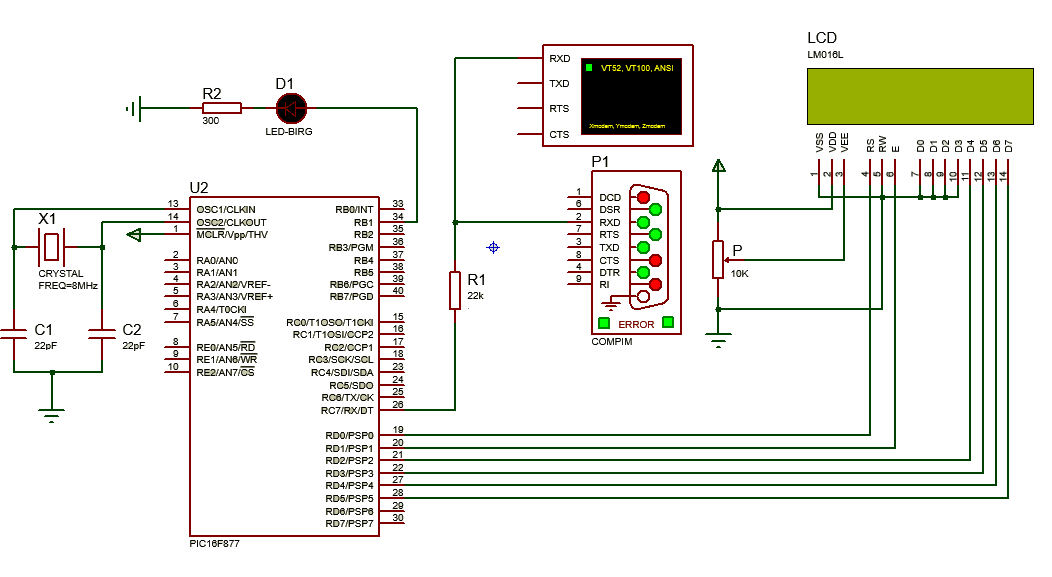Click the OSC2/CLKOUT pin label
Screen dimensions: 1052x577
coord(231,222)
